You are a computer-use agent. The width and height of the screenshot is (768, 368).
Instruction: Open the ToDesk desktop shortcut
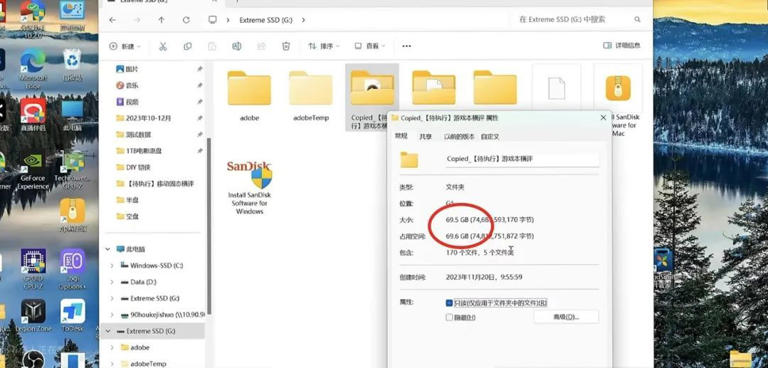pos(72,316)
